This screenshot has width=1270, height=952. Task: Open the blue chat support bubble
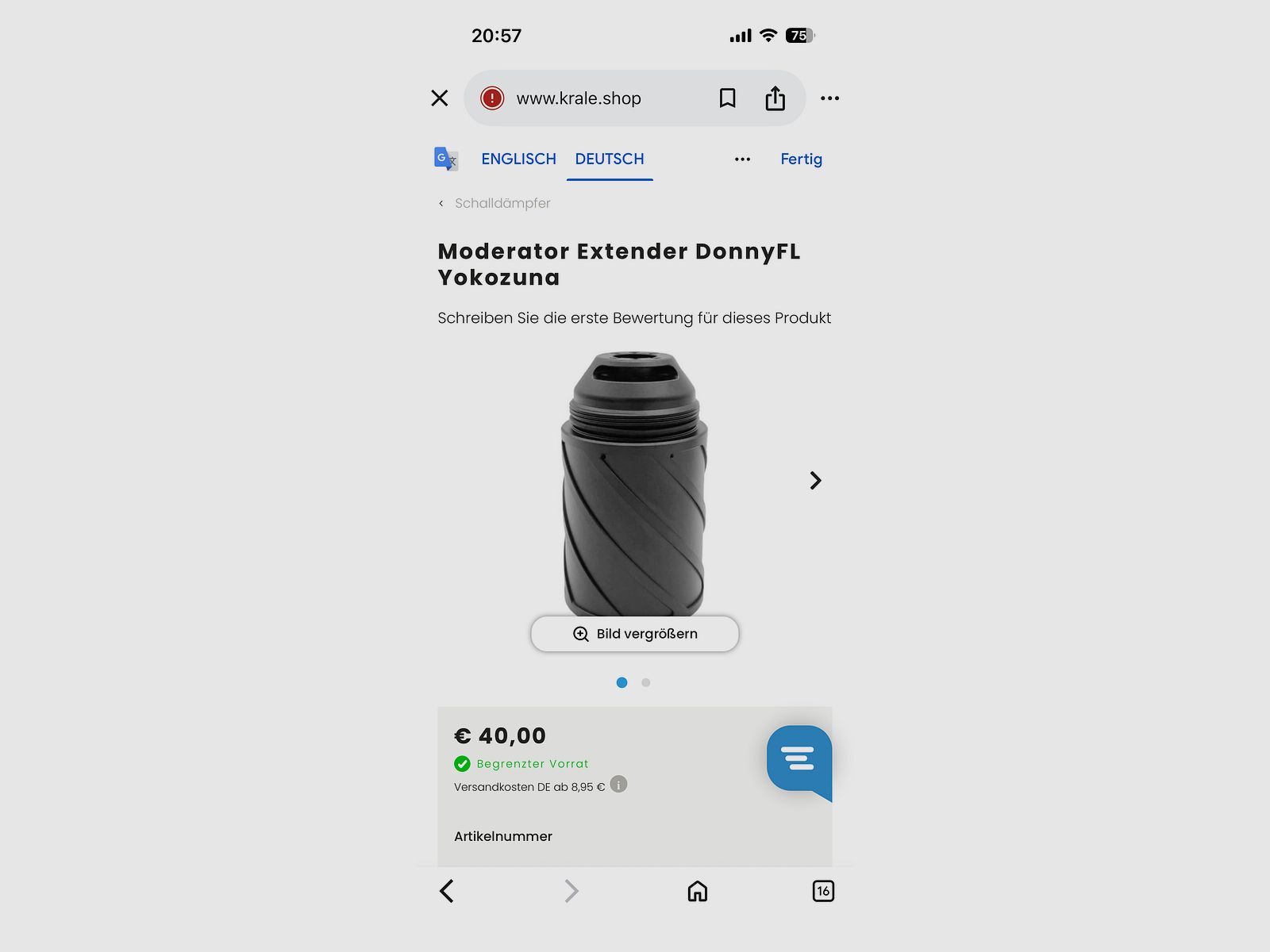(799, 762)
